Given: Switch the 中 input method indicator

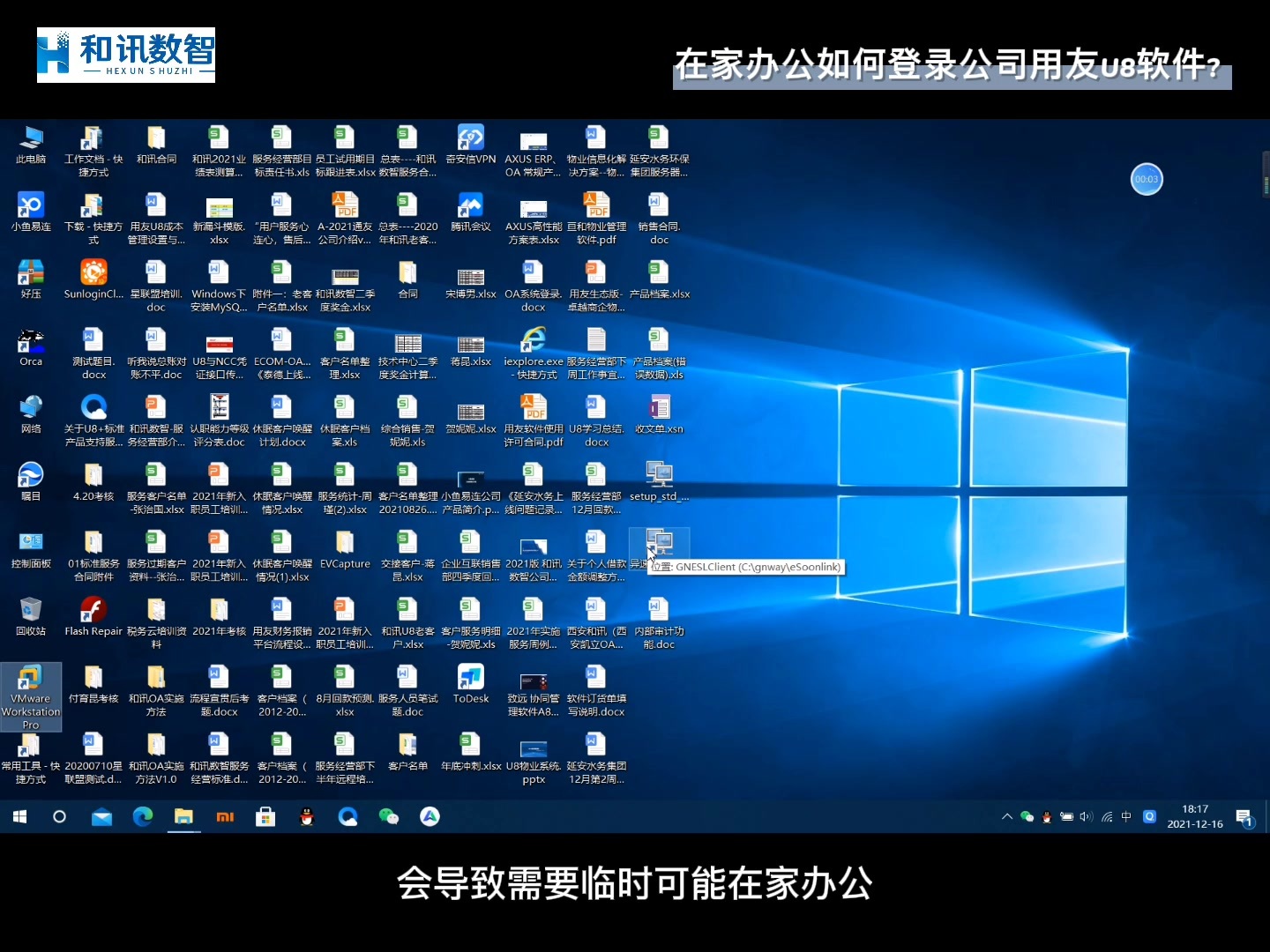Looking at the screenshot, I should tap(1126, 817).
